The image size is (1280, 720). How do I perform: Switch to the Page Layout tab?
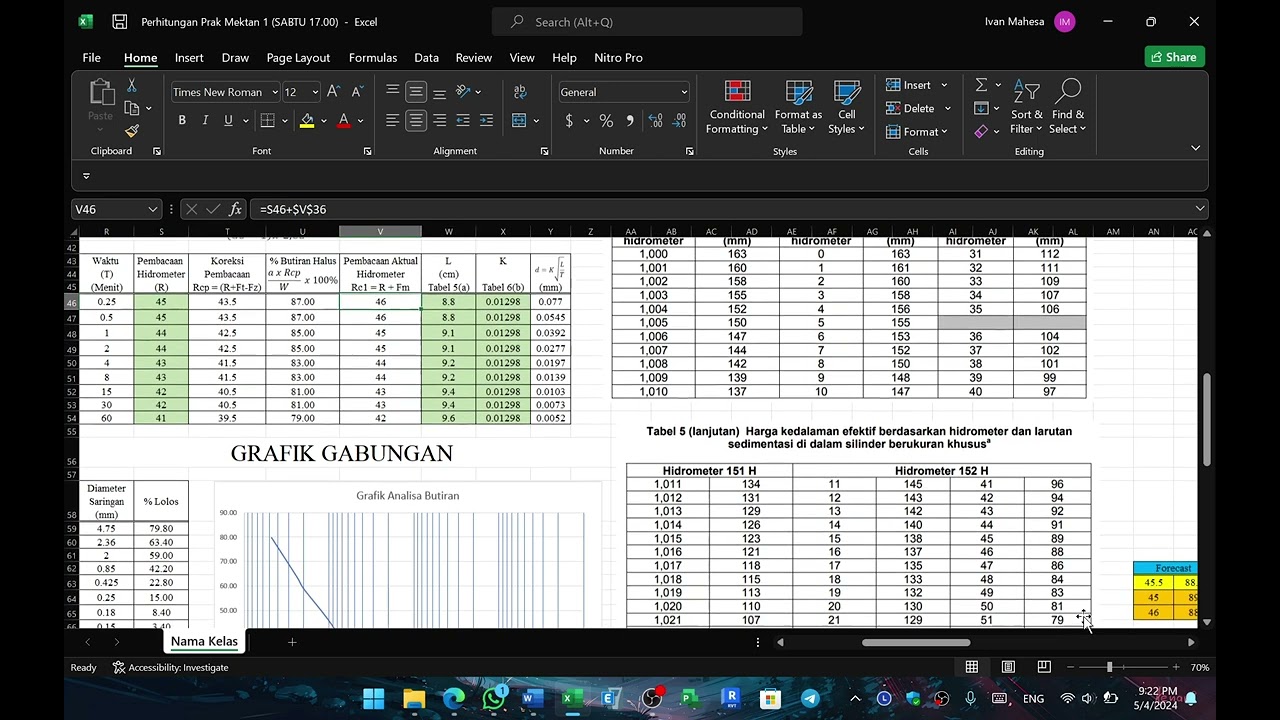tap(298, 58)
